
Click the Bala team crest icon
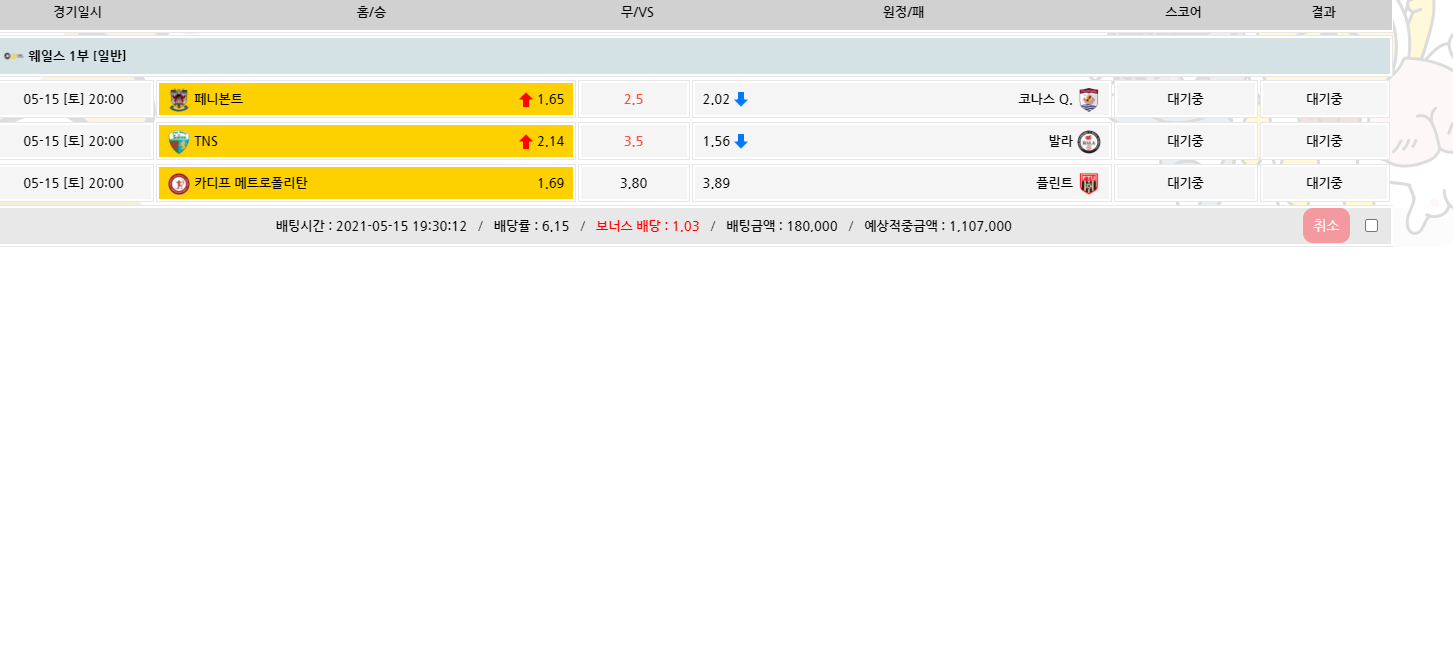point(1089,141)
